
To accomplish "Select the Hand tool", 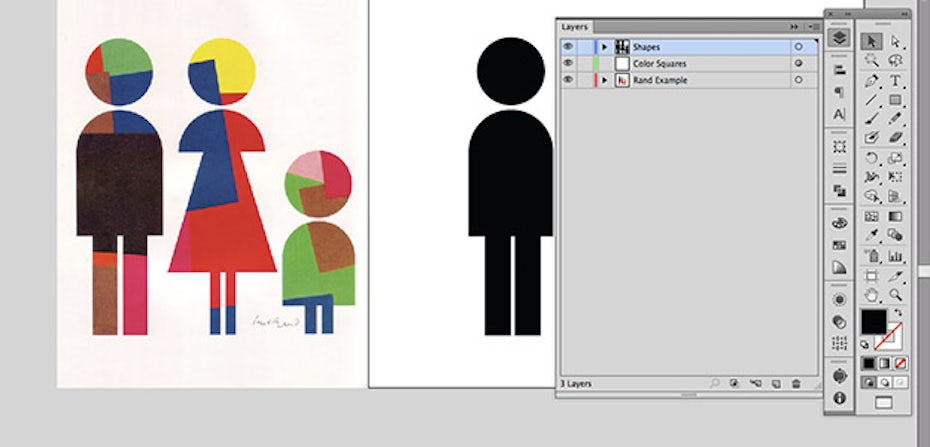I will tap(872, 295).
